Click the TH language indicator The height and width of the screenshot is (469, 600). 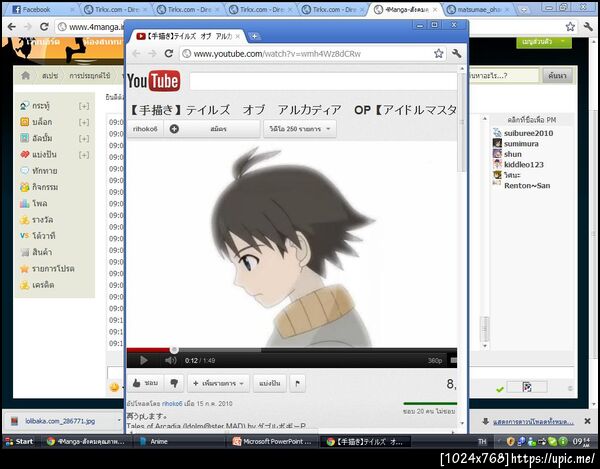(482, 442)
